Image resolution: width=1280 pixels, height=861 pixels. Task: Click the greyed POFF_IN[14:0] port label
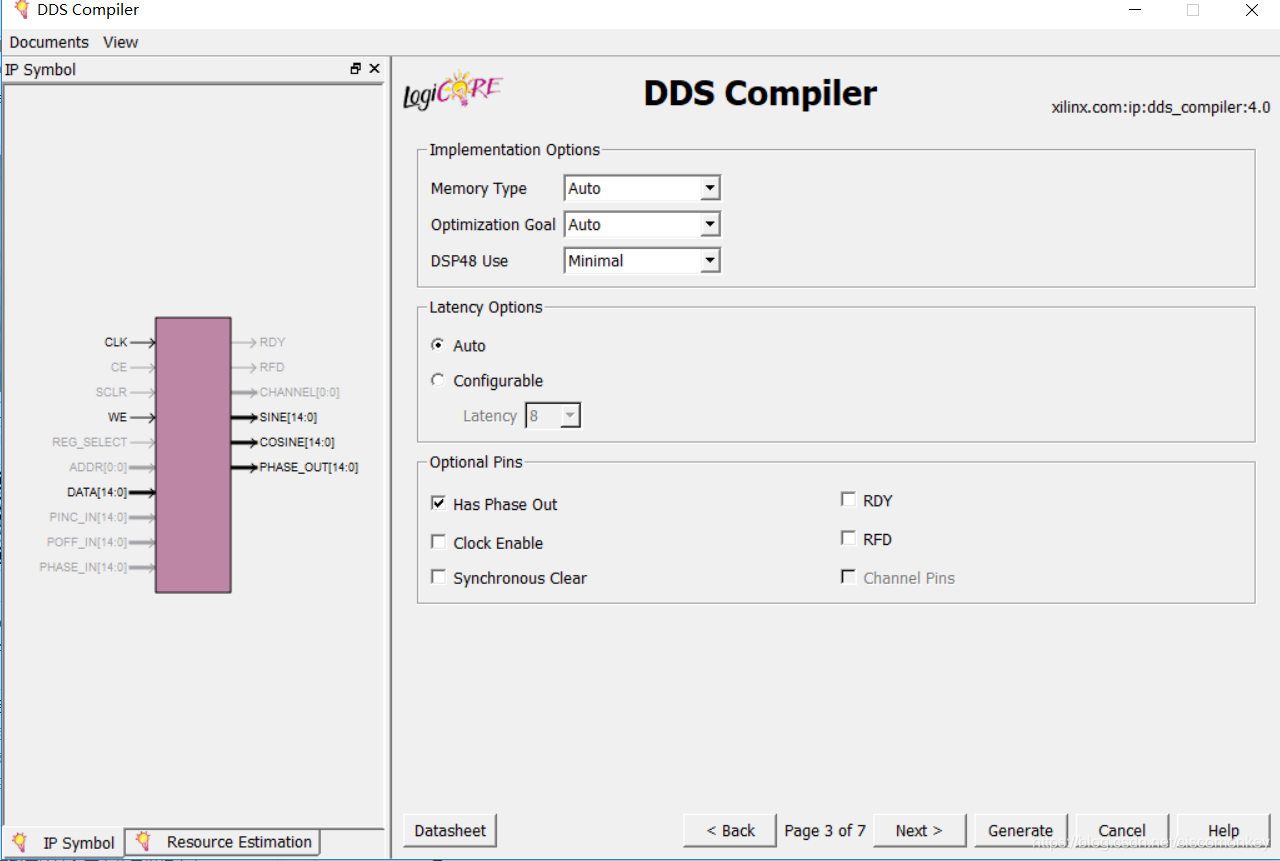click(87, 542)
